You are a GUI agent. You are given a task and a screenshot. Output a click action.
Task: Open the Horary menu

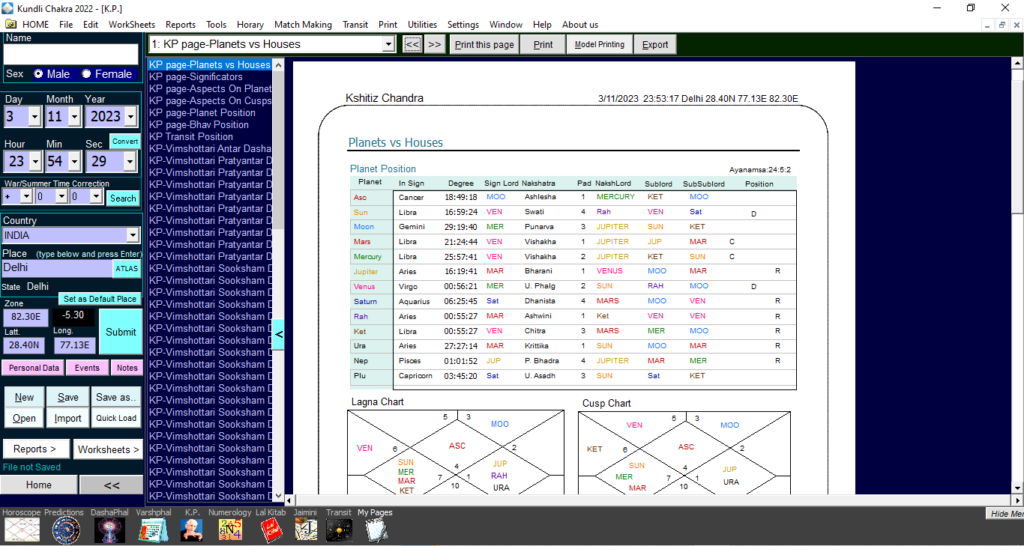pyautogui.click(x=249, y=25)
